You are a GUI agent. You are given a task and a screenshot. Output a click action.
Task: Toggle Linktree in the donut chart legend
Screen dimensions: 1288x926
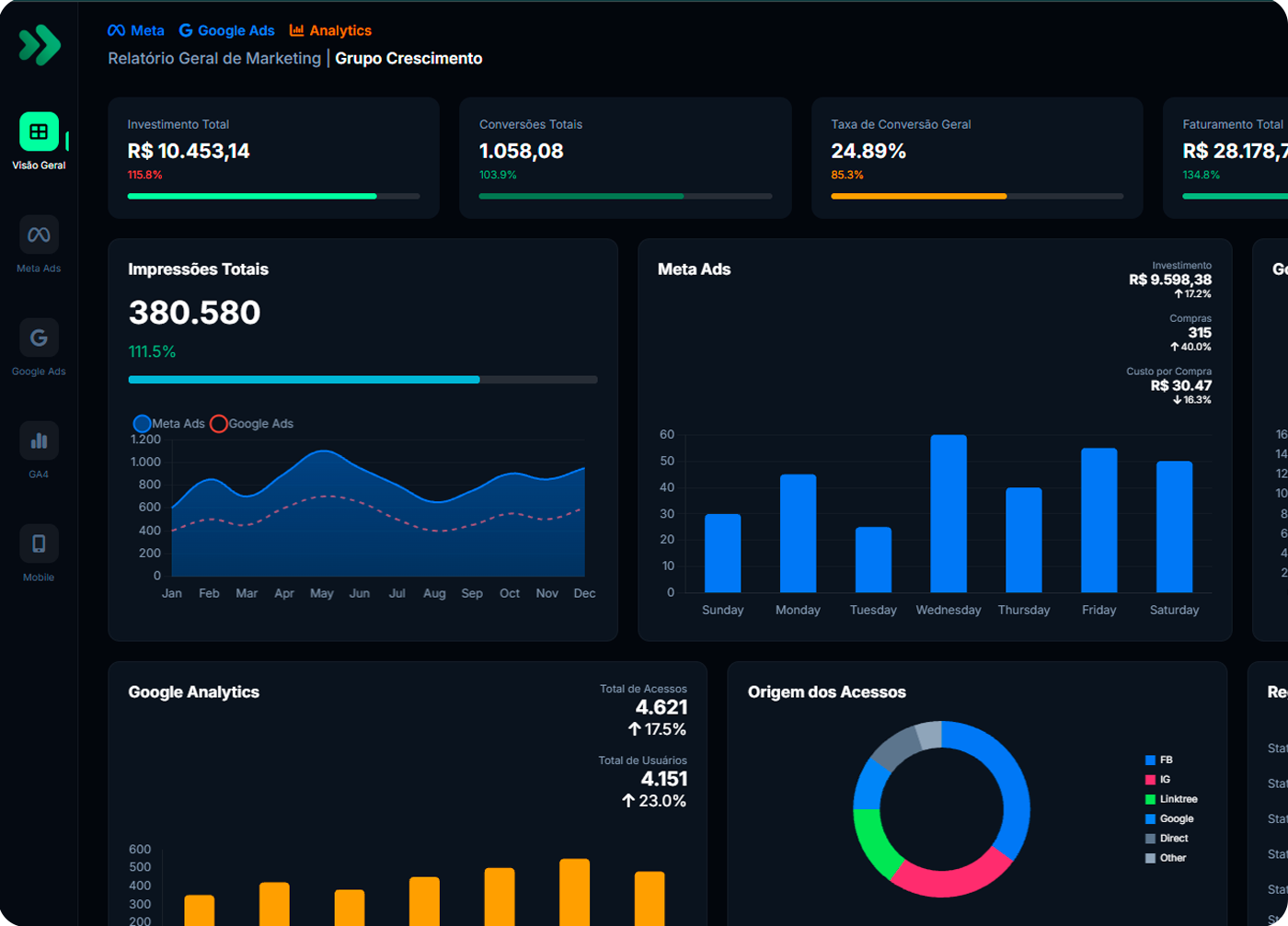1171,799
